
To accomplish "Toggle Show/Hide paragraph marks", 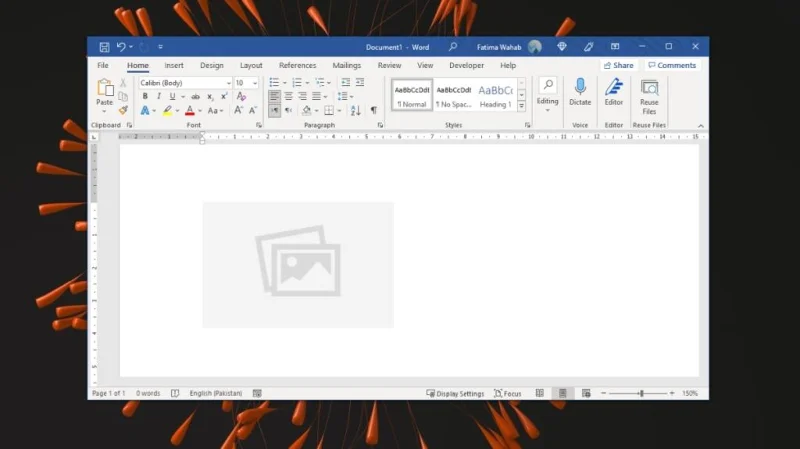I will 373,110.
